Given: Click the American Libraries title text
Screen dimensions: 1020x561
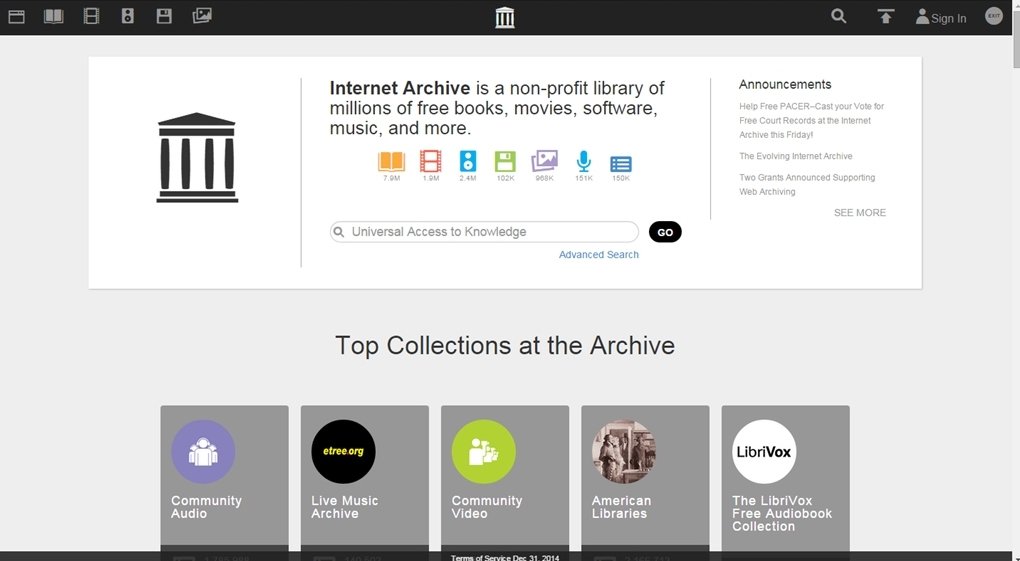Looking at the screenshot, I should click(x=621, y=507).
